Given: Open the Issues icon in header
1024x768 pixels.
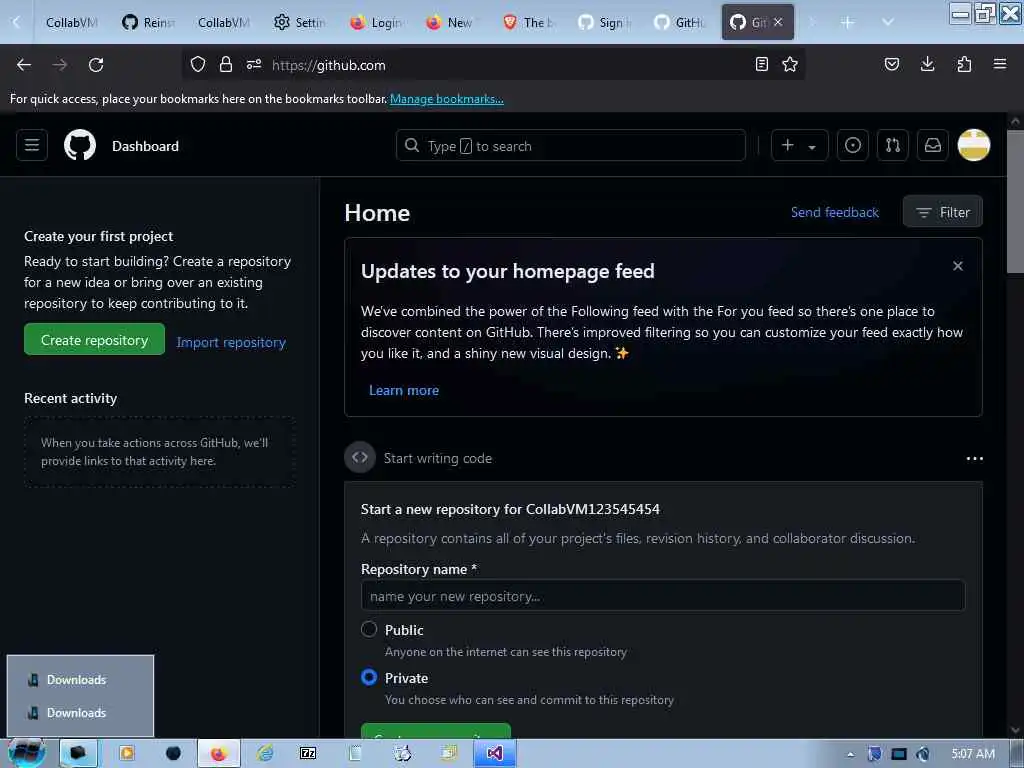Looking at the screenshot, I should coord(852,145).
